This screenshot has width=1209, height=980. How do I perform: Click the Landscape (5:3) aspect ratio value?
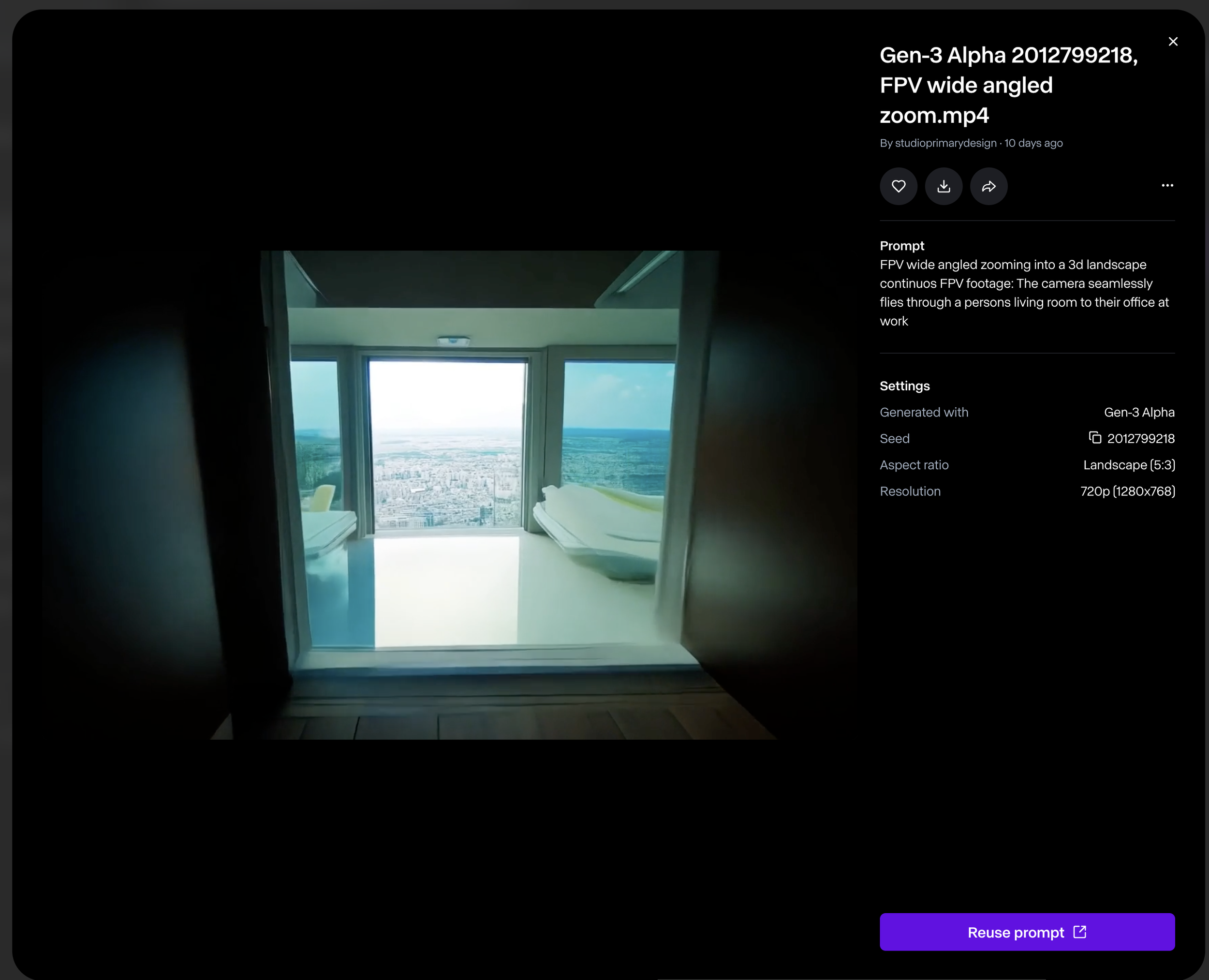point(1128,465)
